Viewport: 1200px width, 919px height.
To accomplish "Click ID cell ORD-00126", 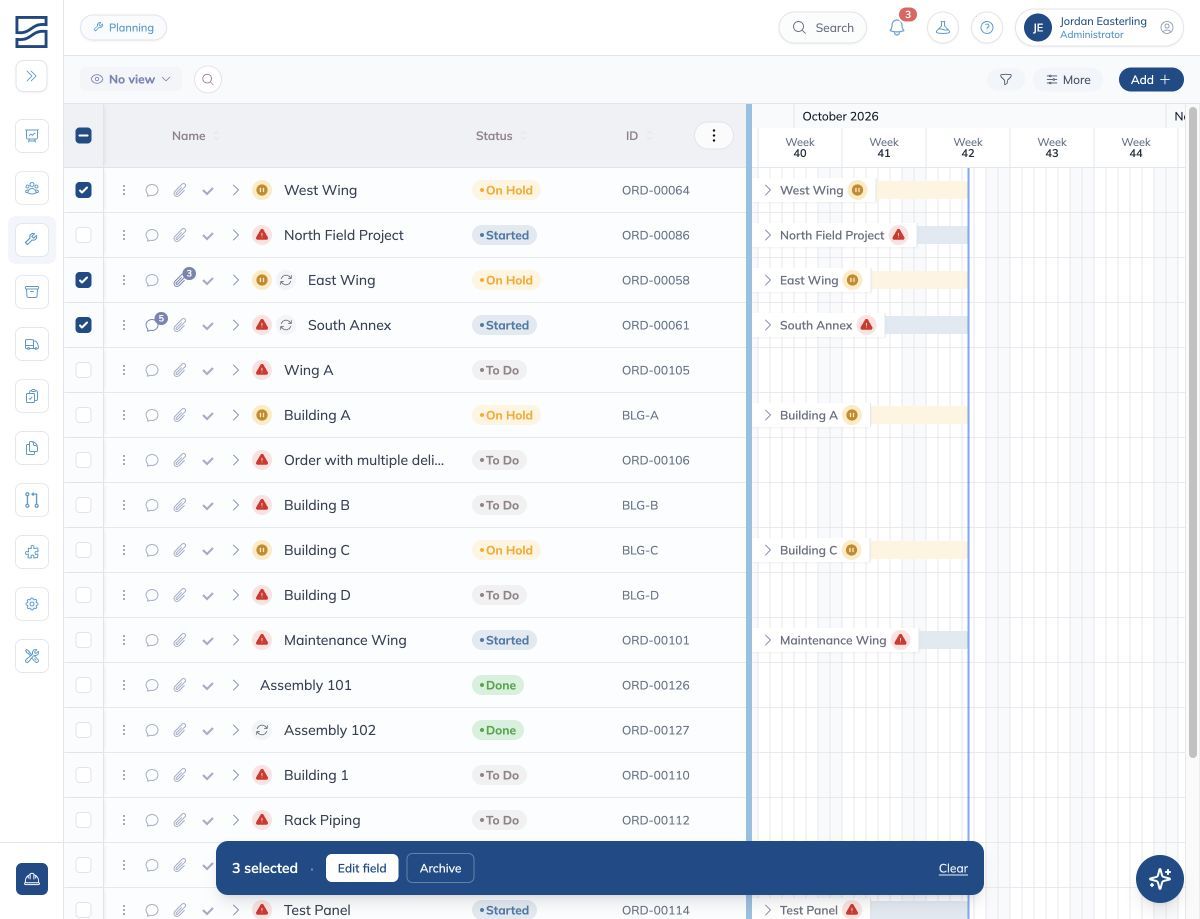I will [x=655, y=685].
